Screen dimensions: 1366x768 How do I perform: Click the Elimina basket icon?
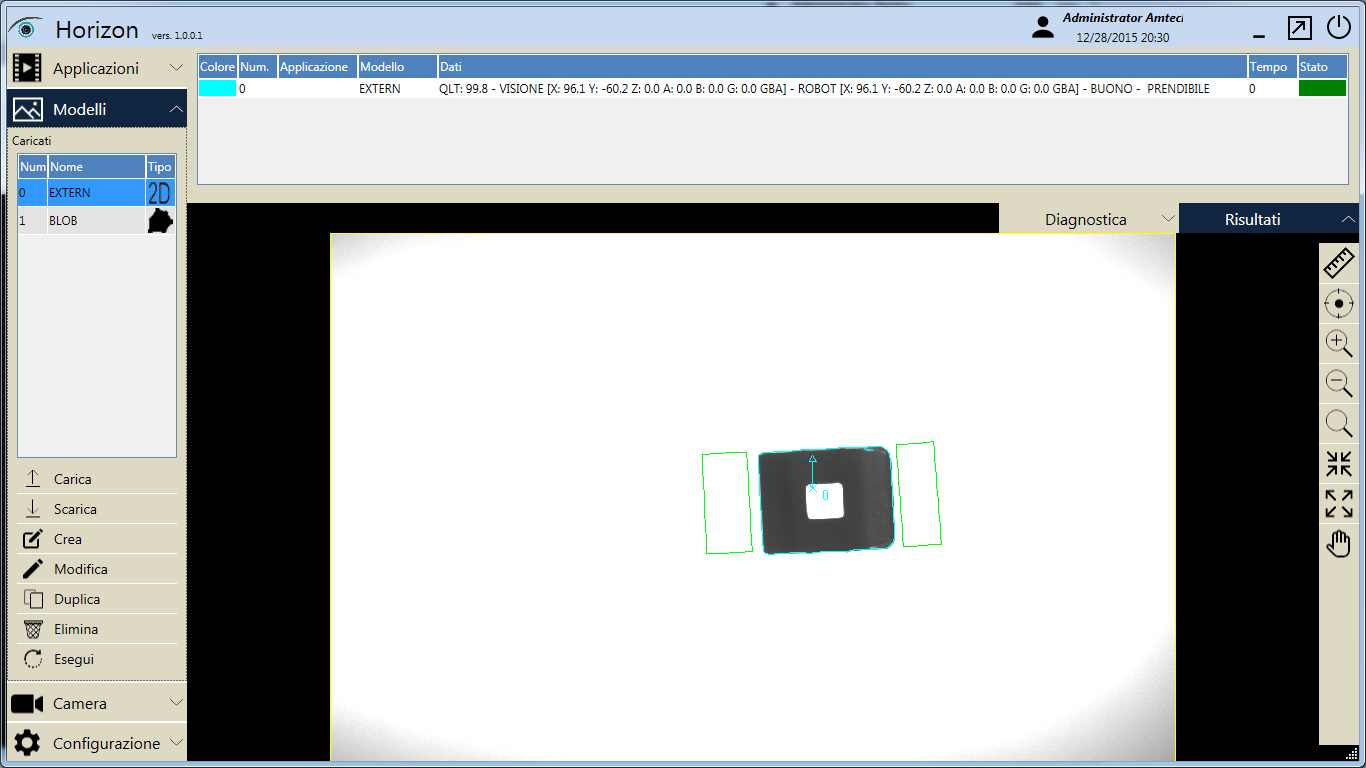pos(33,629)
